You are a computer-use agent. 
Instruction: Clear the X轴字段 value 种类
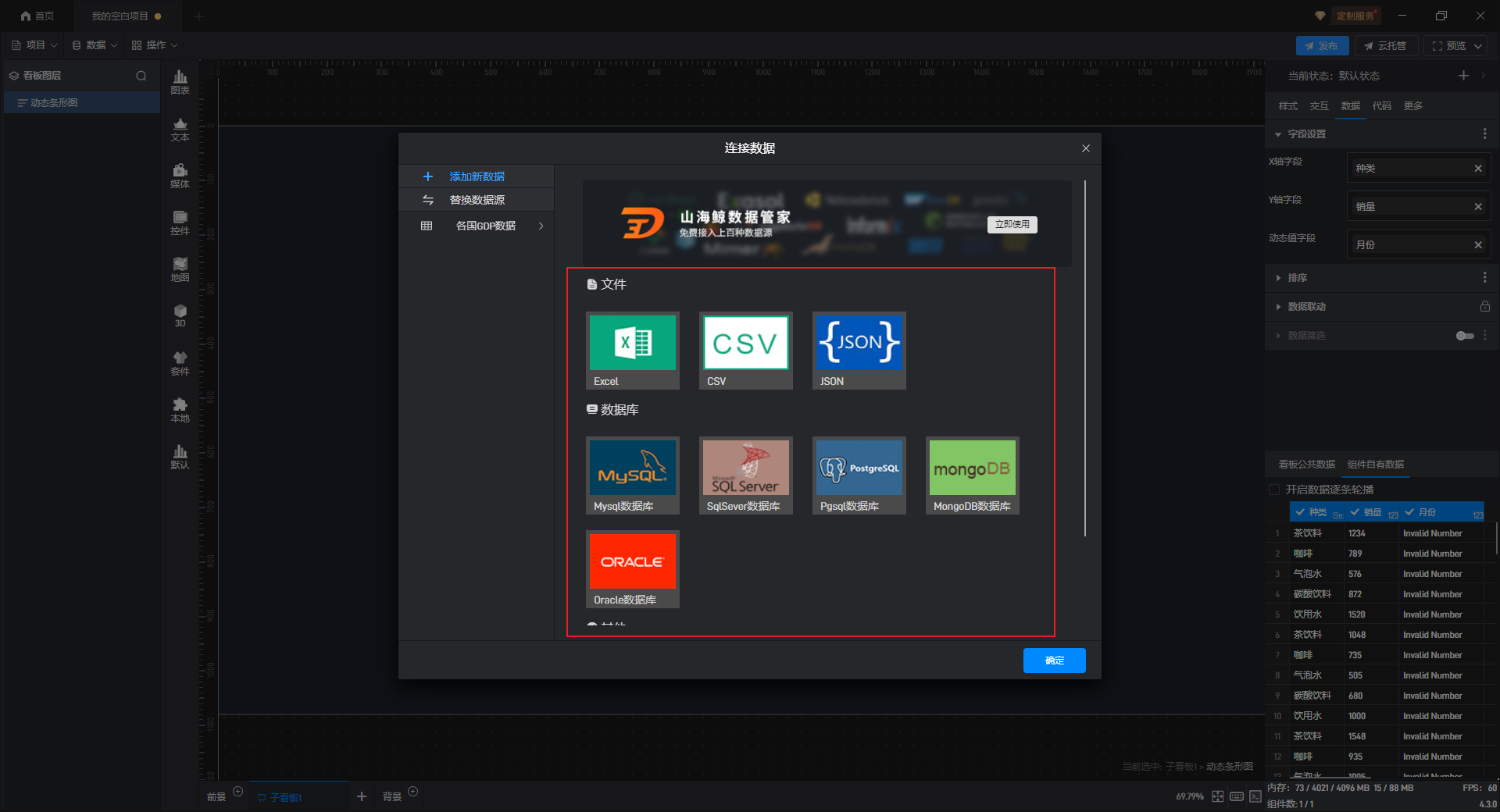1478,169
